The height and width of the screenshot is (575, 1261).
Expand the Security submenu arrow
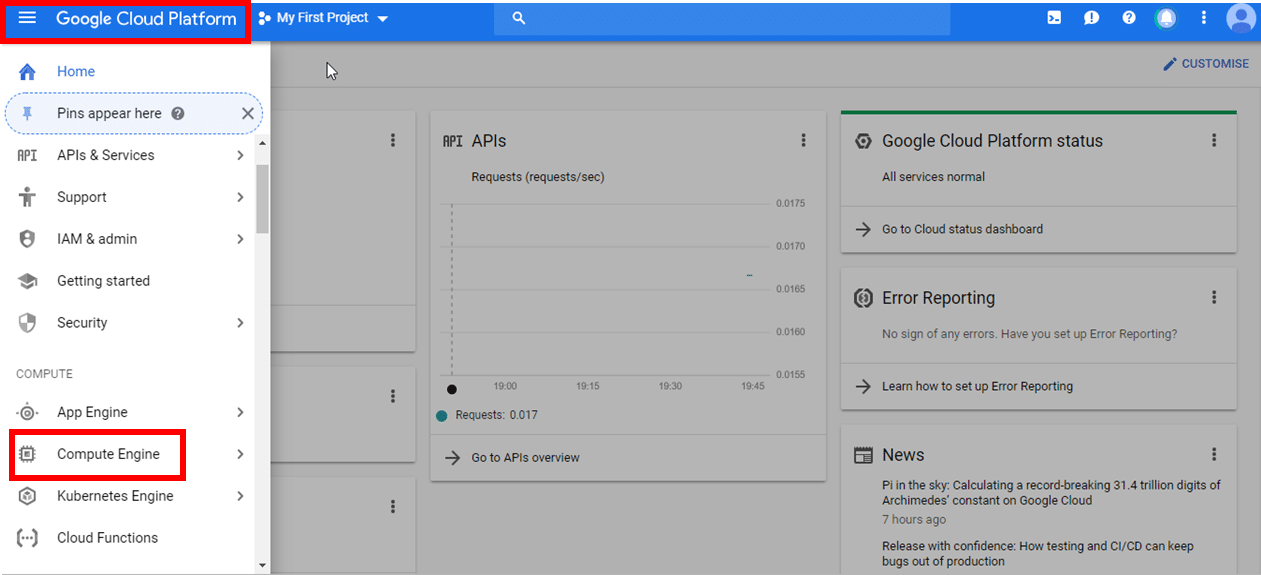(x=240, y=323)
